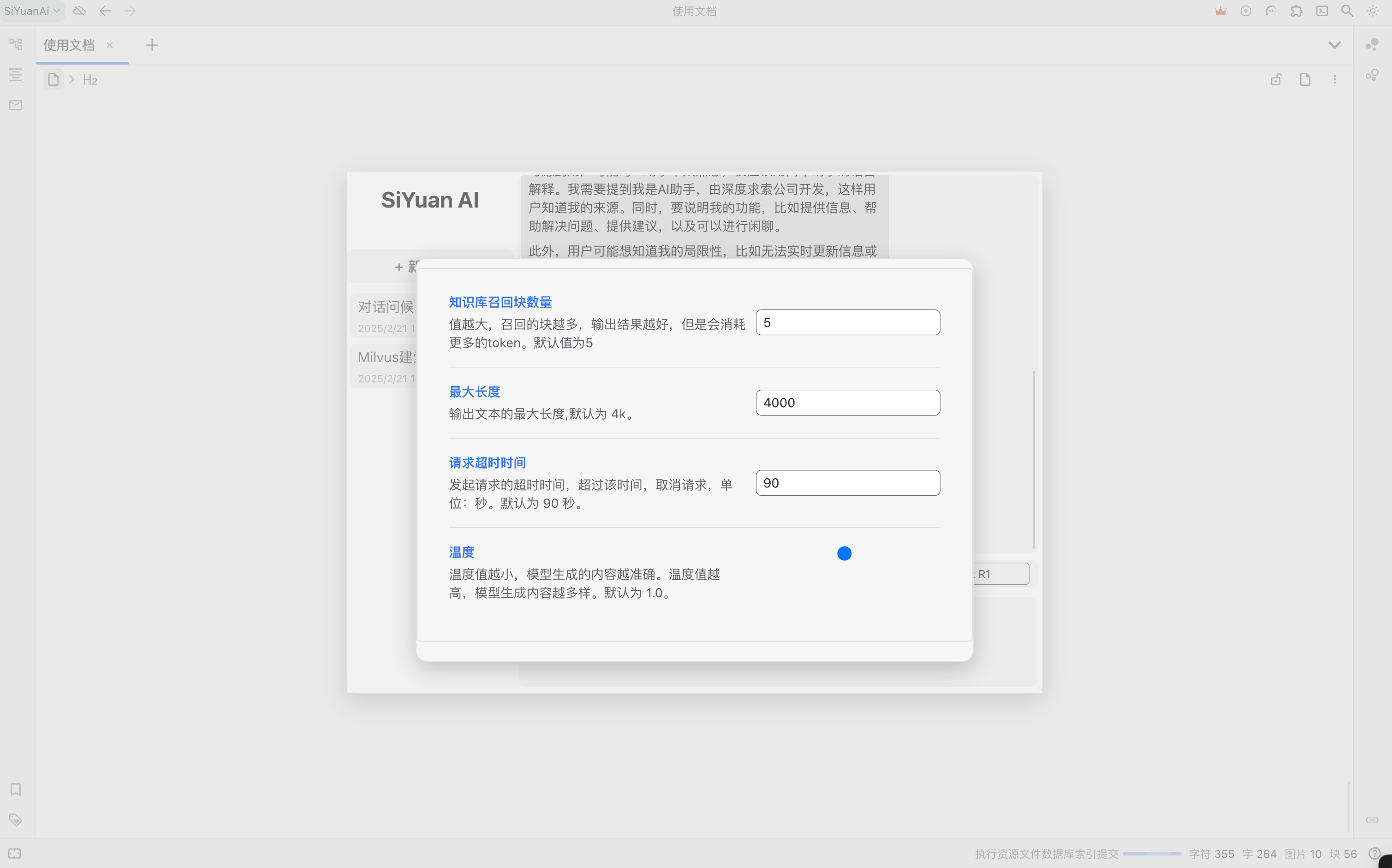Collapse the editor with chevron arrow
This screenshot has width=1392, height=868.
1334,45
